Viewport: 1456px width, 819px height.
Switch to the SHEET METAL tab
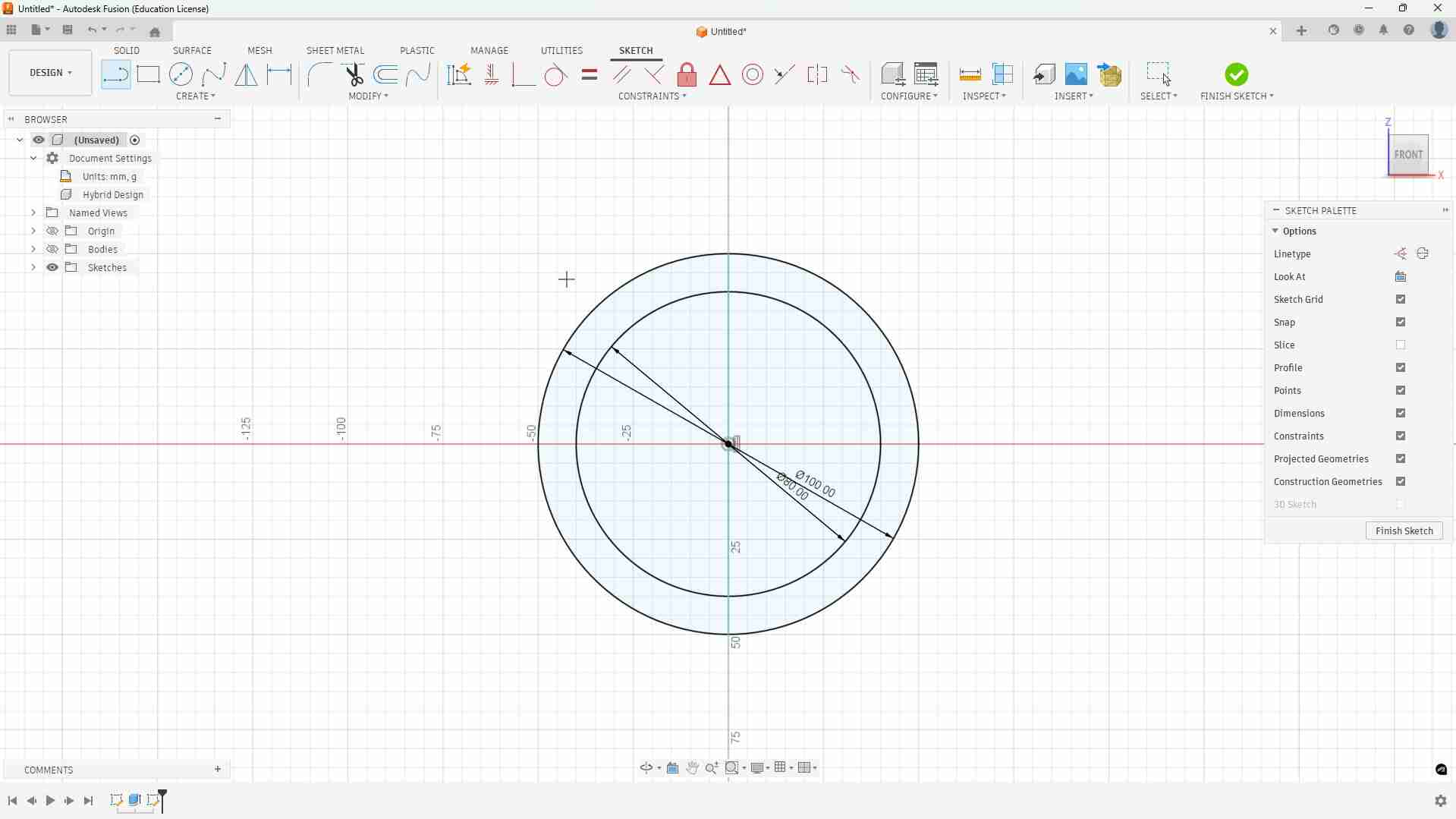(x=335, y=51)
